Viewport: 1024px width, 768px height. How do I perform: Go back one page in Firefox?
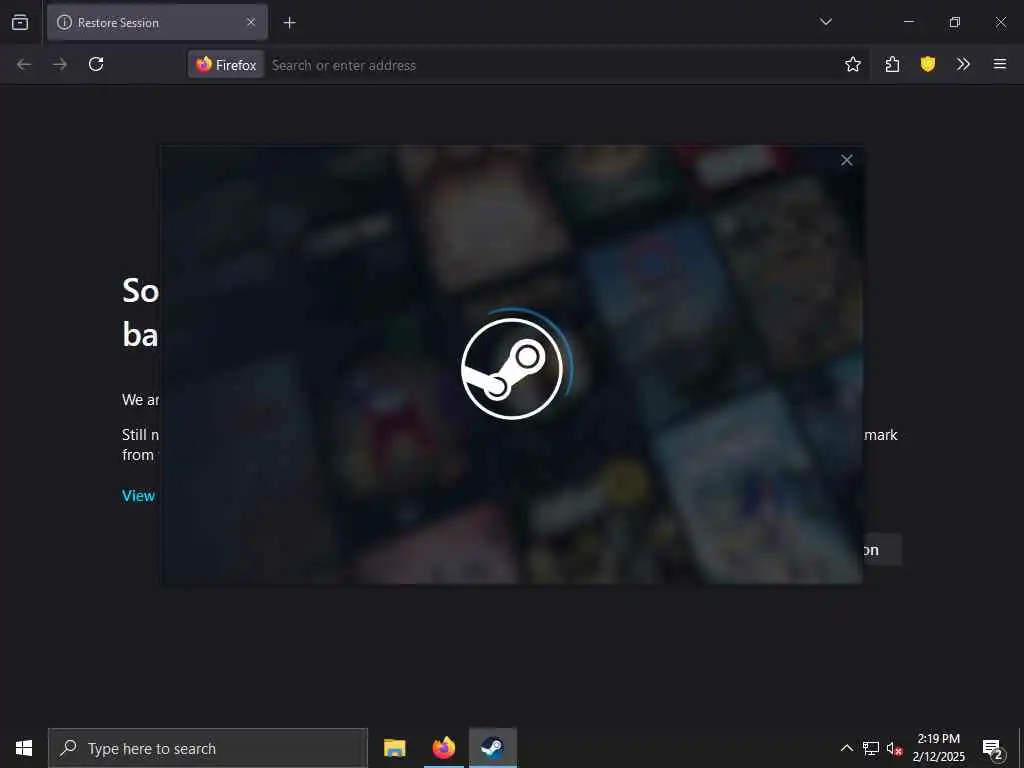(24, 64)
